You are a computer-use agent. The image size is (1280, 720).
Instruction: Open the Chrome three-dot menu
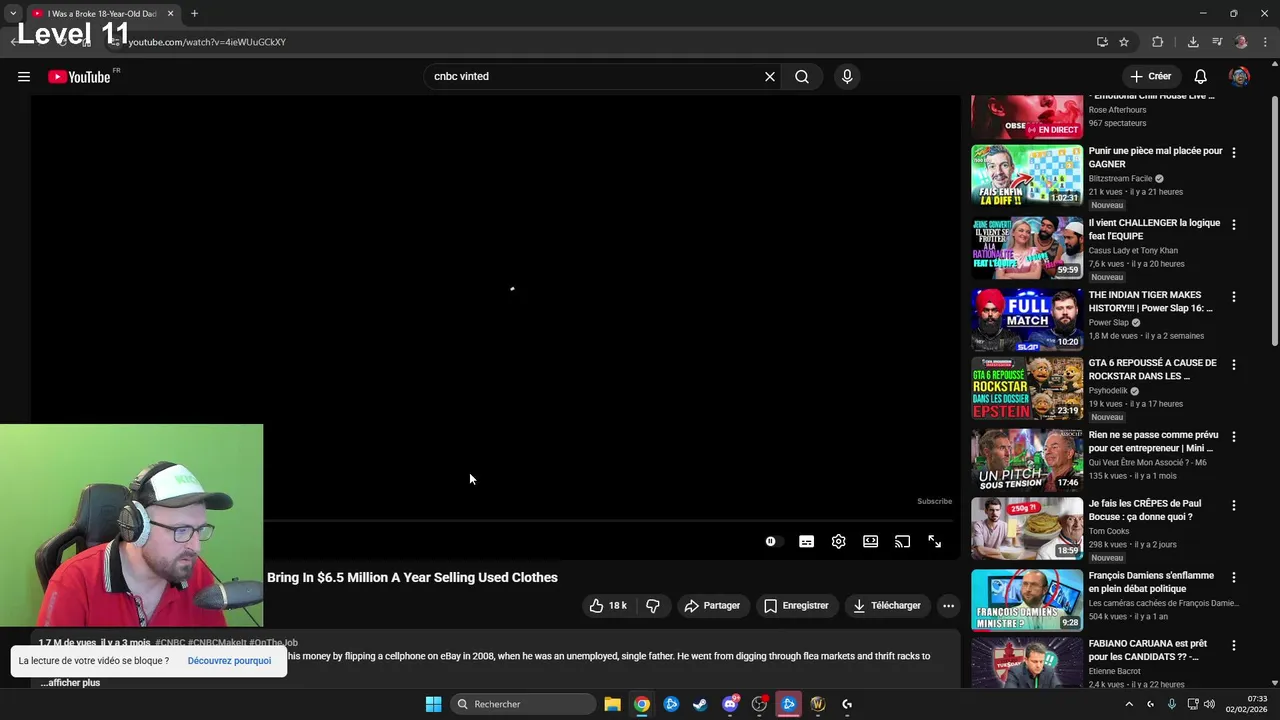pyautogui.click(x=1265, y=42)
